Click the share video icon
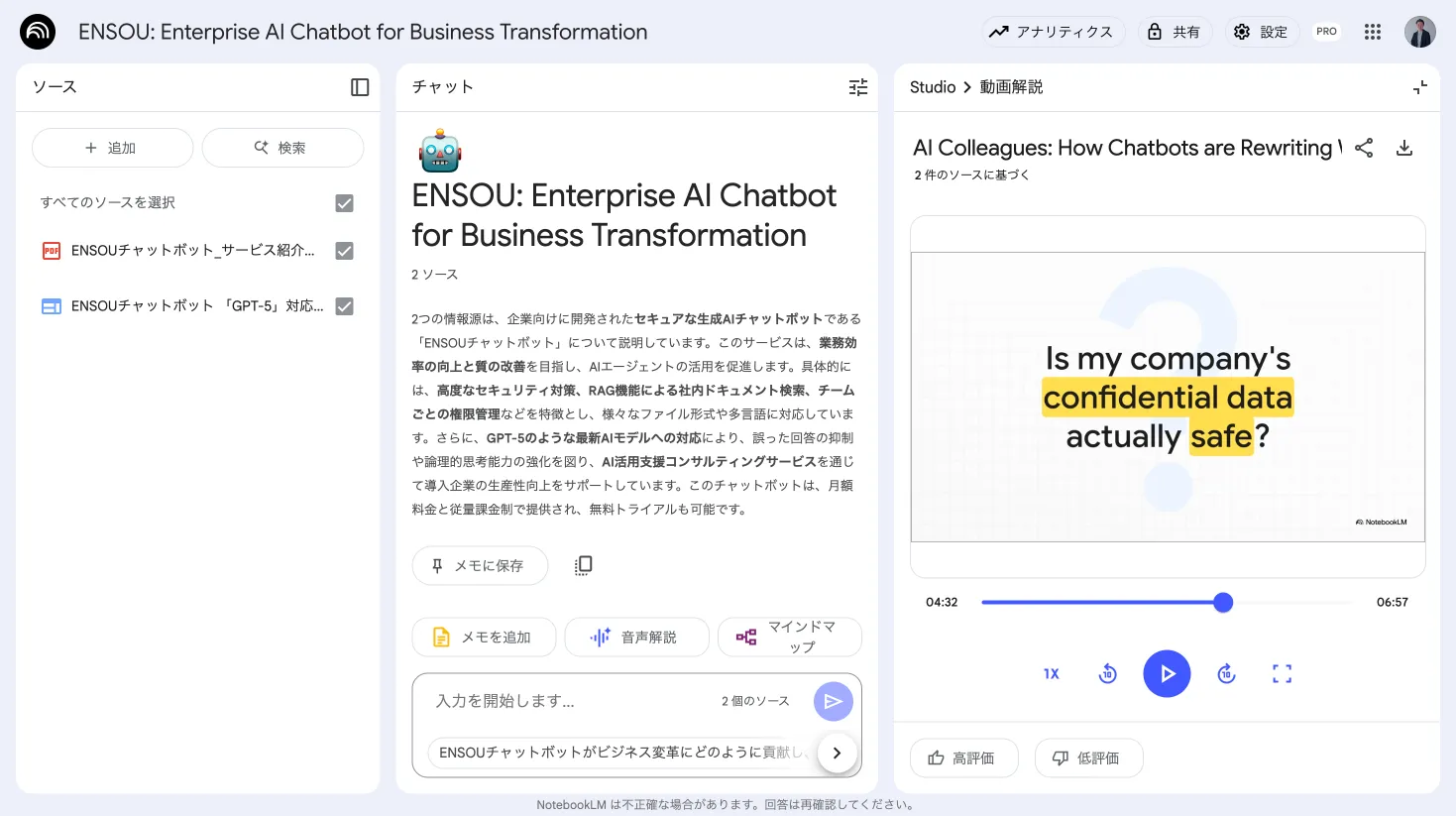This screenshot has width=1456, height=816. point(1364,148)
